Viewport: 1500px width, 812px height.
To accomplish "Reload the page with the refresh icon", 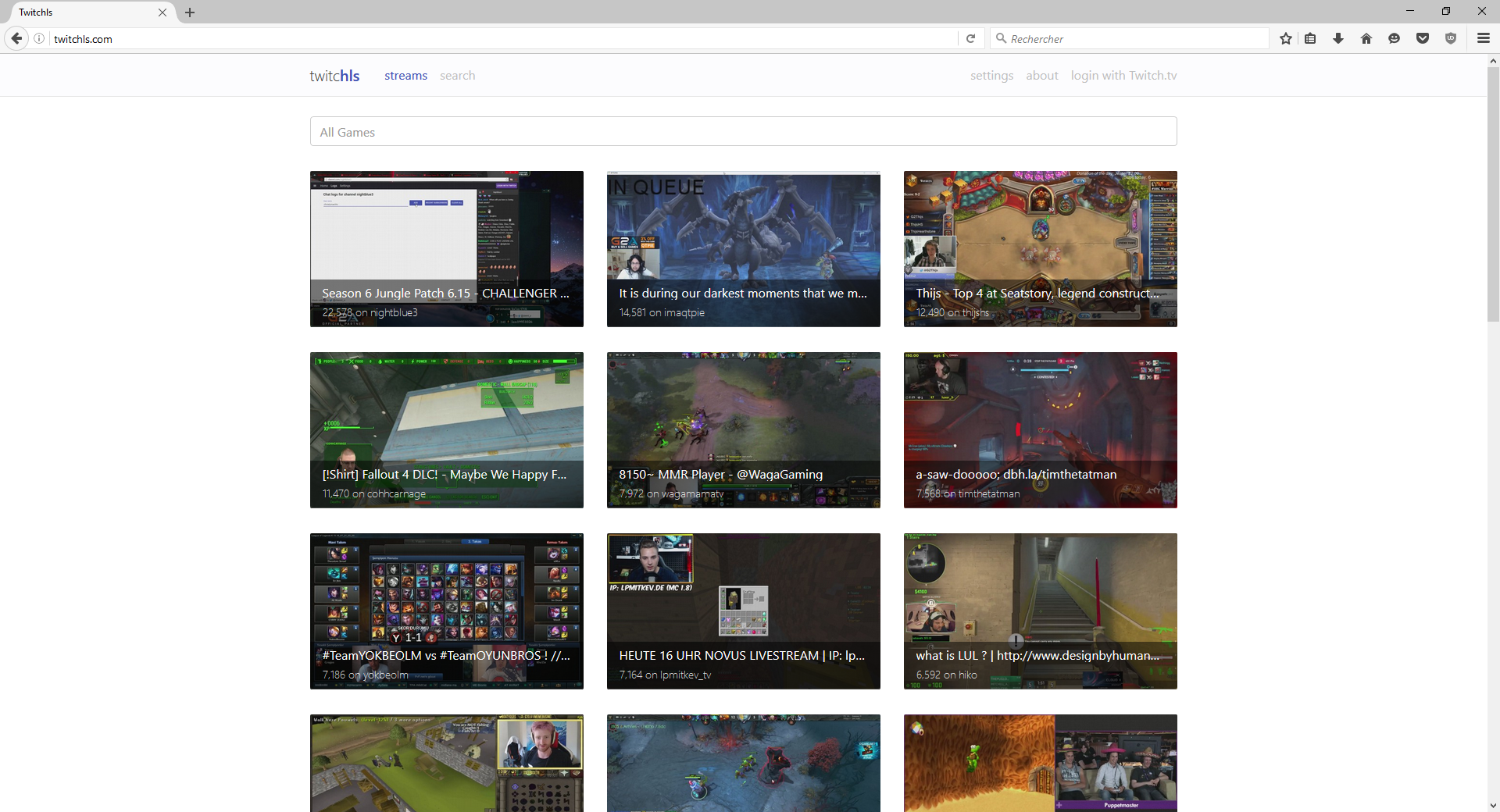I will click(970, 38).
